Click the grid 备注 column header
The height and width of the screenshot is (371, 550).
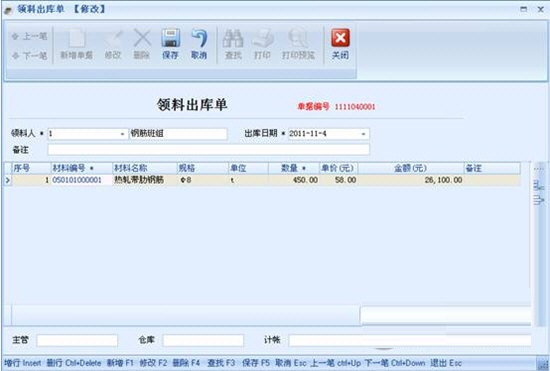point(492,168)
